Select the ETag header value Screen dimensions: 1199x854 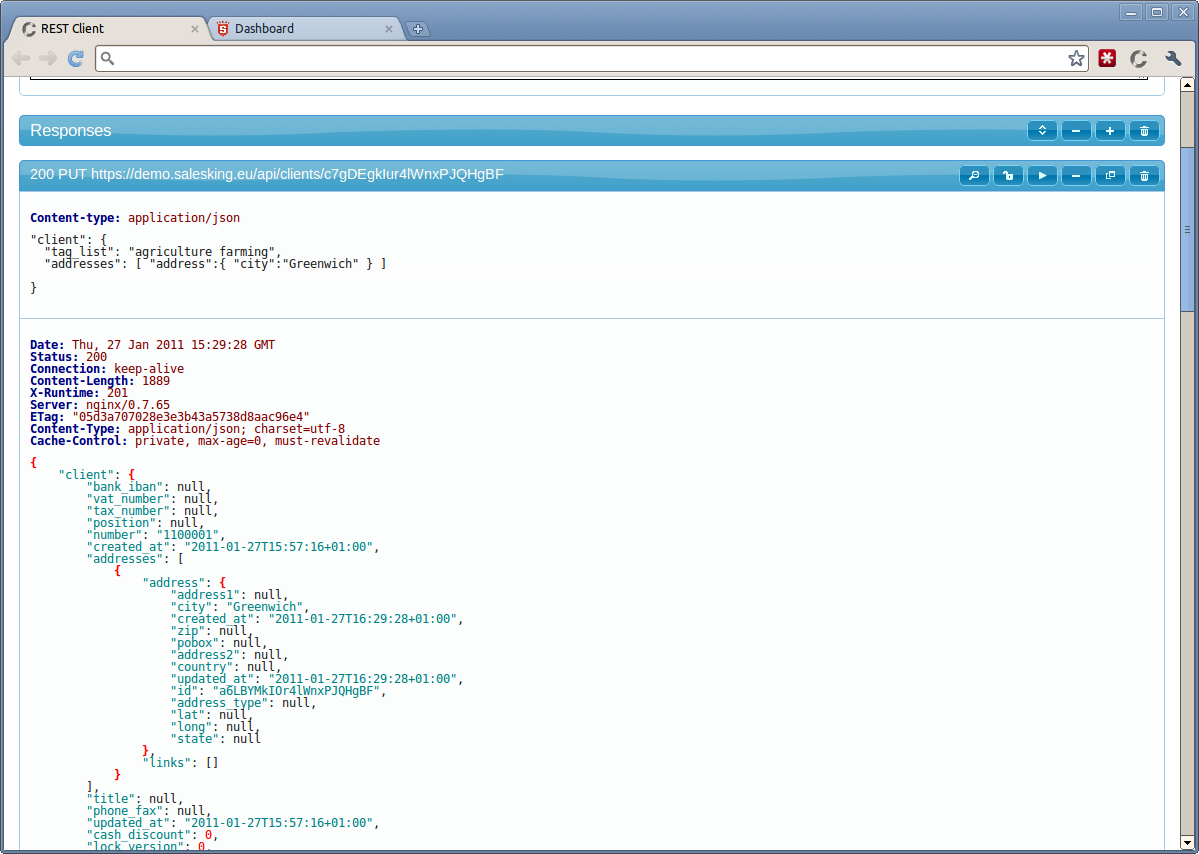point(190,417)
